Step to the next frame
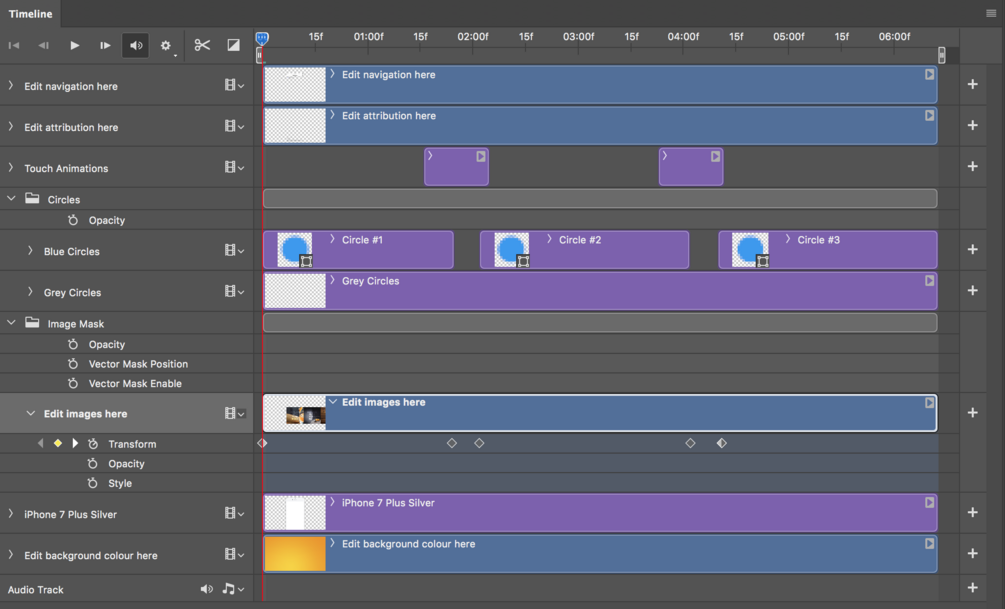1005x609 pixels. (x=105, y=45)
